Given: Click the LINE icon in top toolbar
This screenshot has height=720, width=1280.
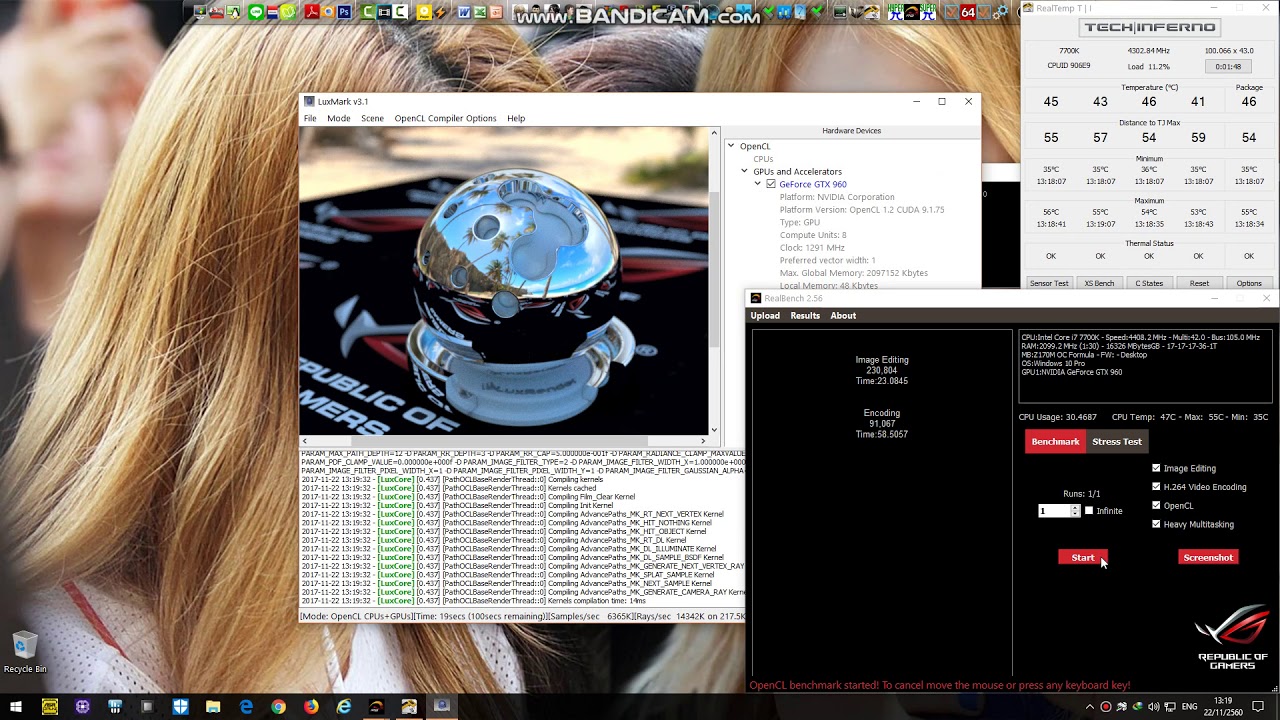Looking at the screenshot, I should 256,12.
